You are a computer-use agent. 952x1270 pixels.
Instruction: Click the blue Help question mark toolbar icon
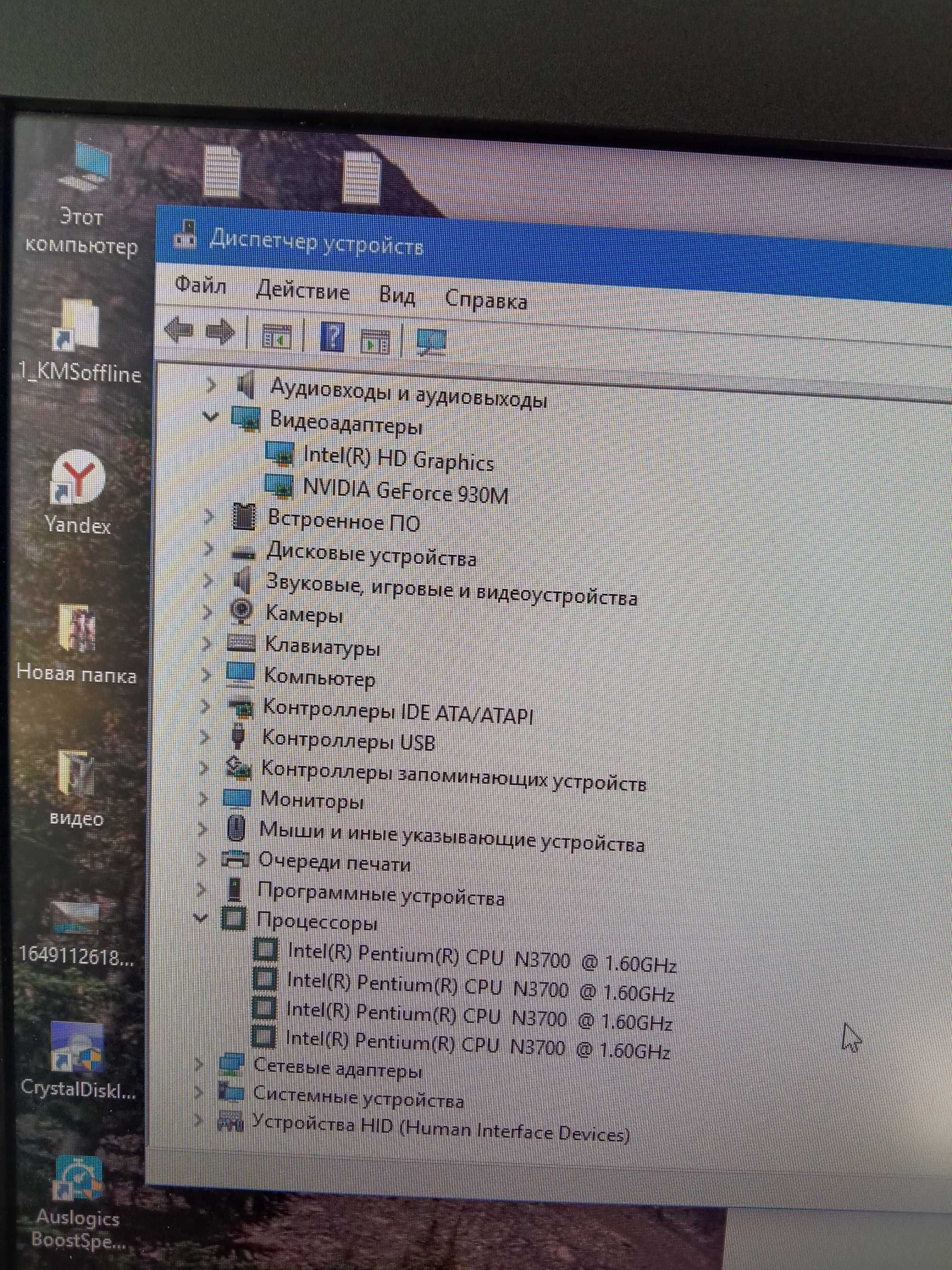(x=332, y=337)
